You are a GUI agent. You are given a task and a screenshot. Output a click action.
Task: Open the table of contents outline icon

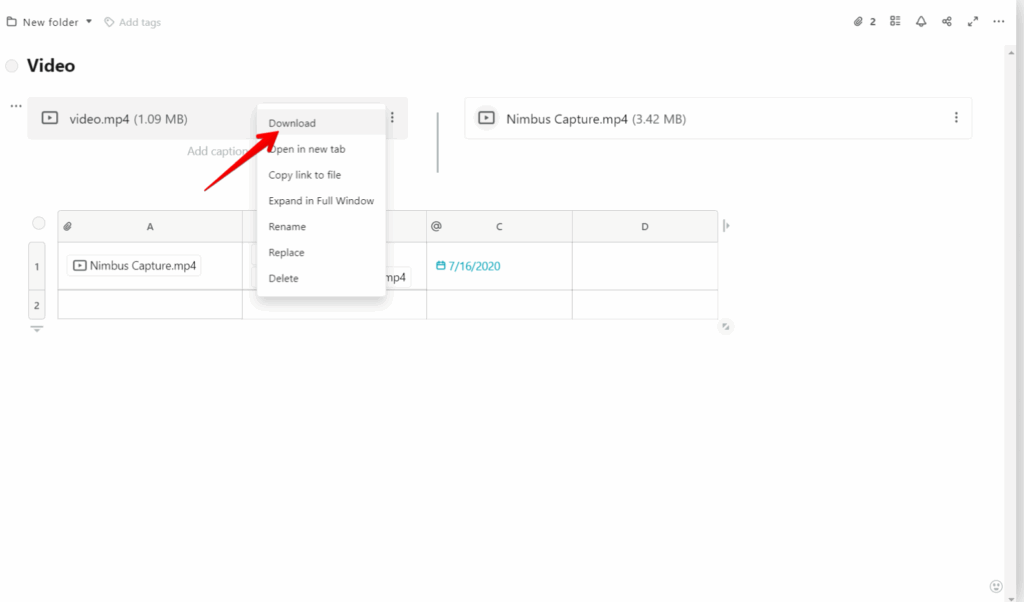pos(896,22)
